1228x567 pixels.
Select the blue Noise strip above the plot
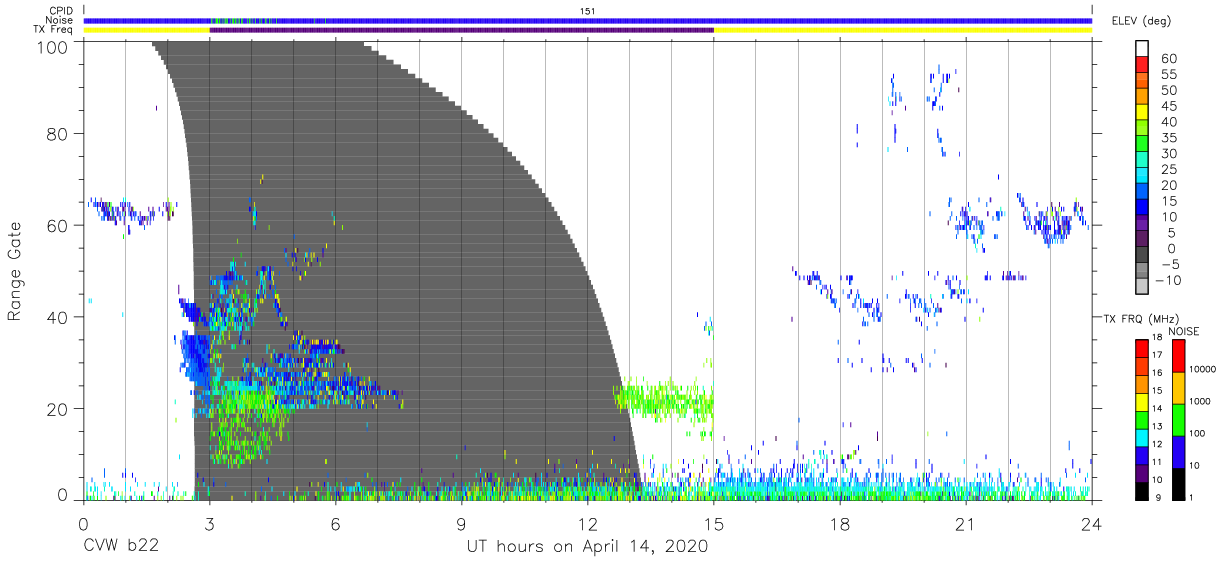click(588, 20)
